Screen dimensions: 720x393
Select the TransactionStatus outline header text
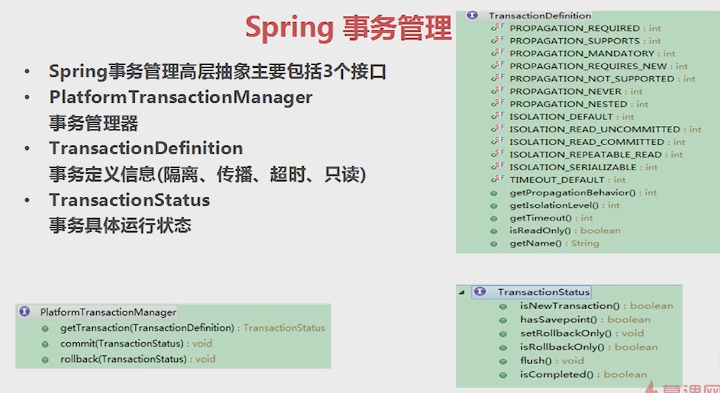point(544,292)
